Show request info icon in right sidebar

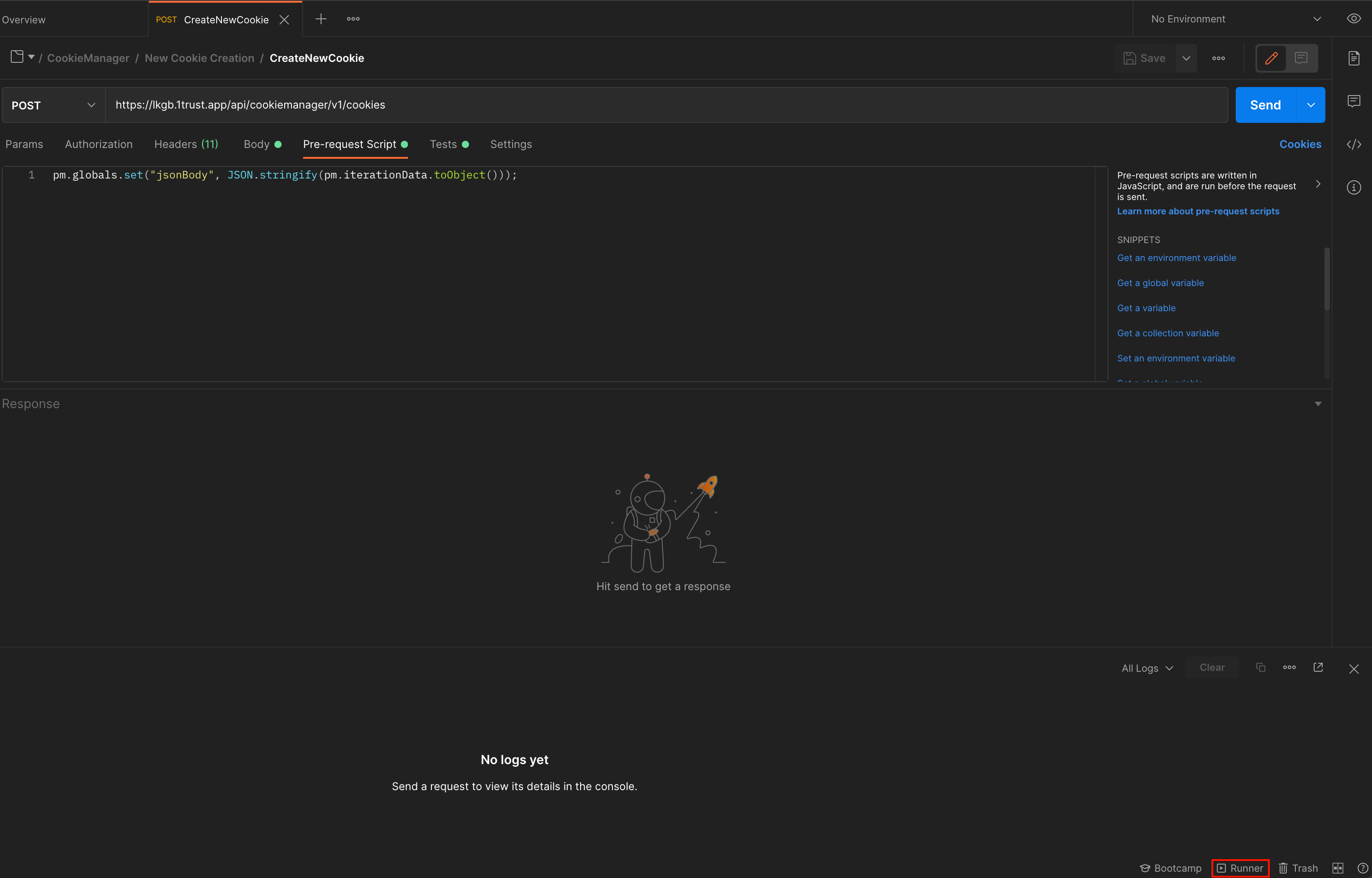[x=1354, y=187]
